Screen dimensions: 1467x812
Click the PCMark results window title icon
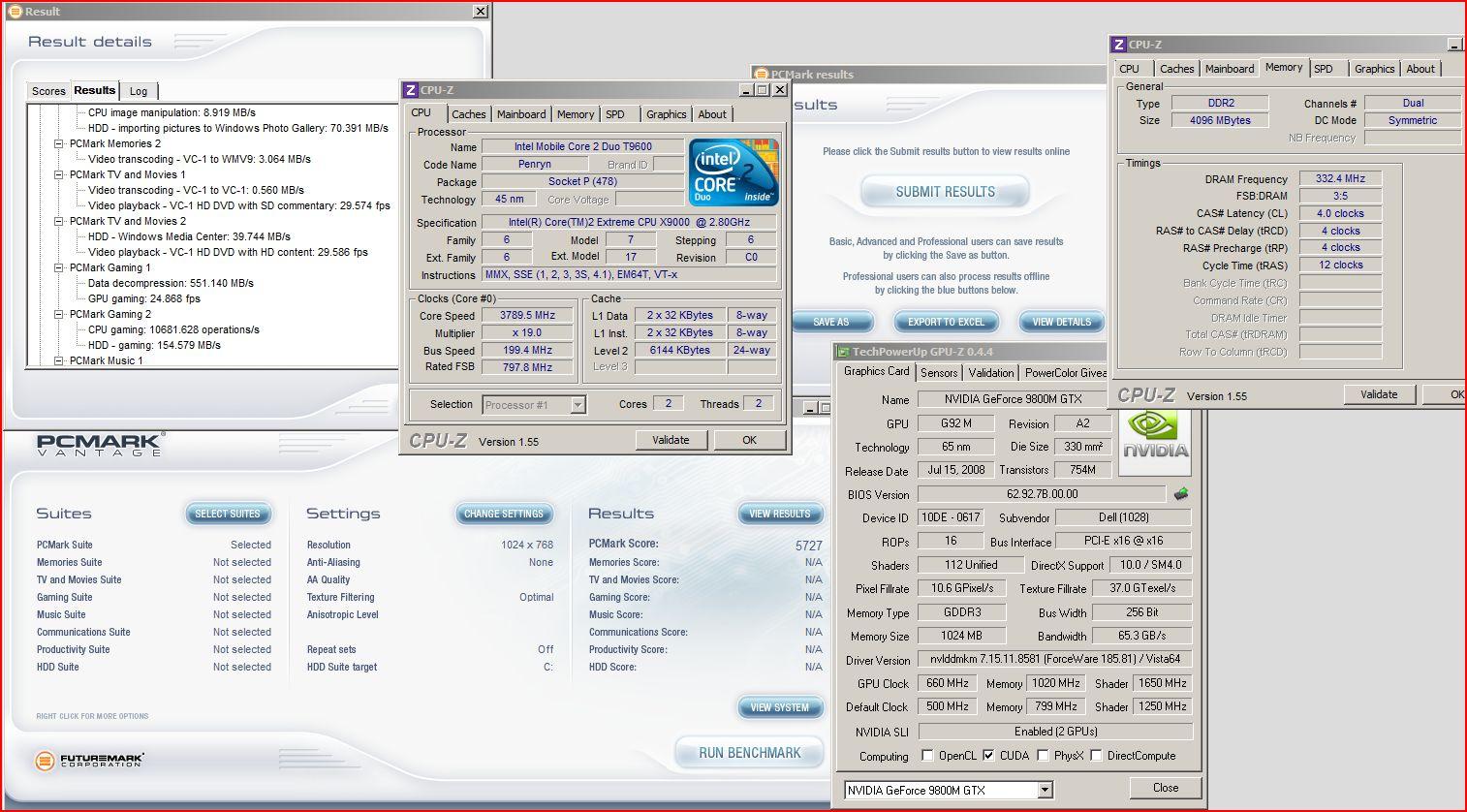[761, 74]
